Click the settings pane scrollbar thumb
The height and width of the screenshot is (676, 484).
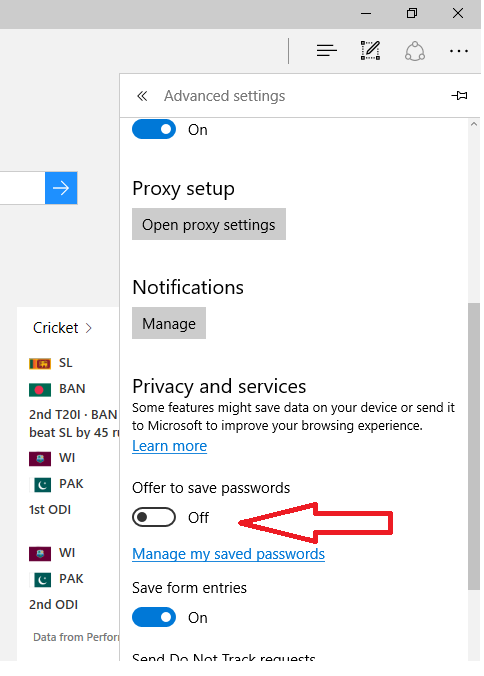(x=474, y=446)
